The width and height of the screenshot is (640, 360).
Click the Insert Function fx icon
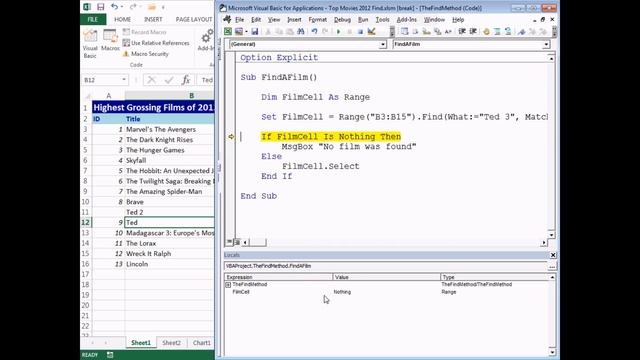186,80
